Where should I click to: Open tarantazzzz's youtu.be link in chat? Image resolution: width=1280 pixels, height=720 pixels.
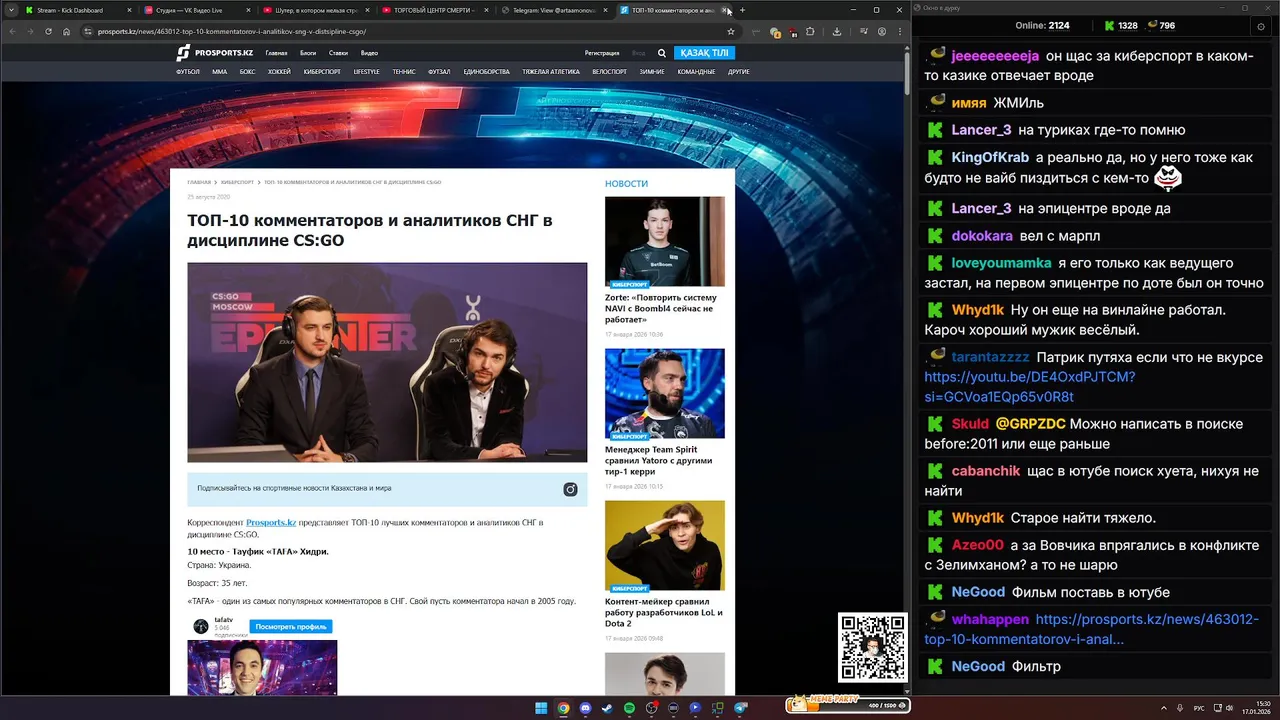1030,387
